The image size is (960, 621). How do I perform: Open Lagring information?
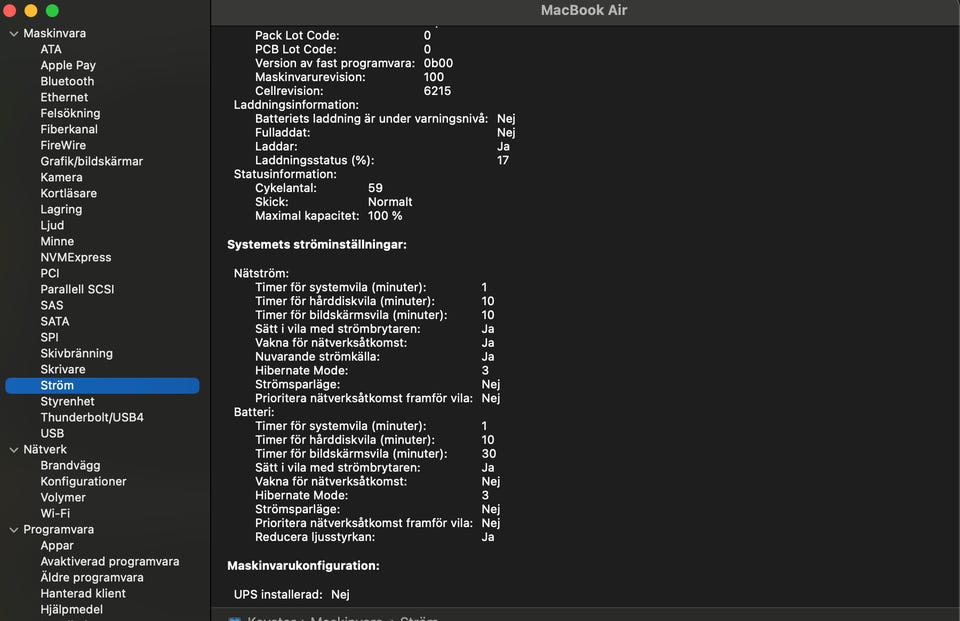click(61, 209)
